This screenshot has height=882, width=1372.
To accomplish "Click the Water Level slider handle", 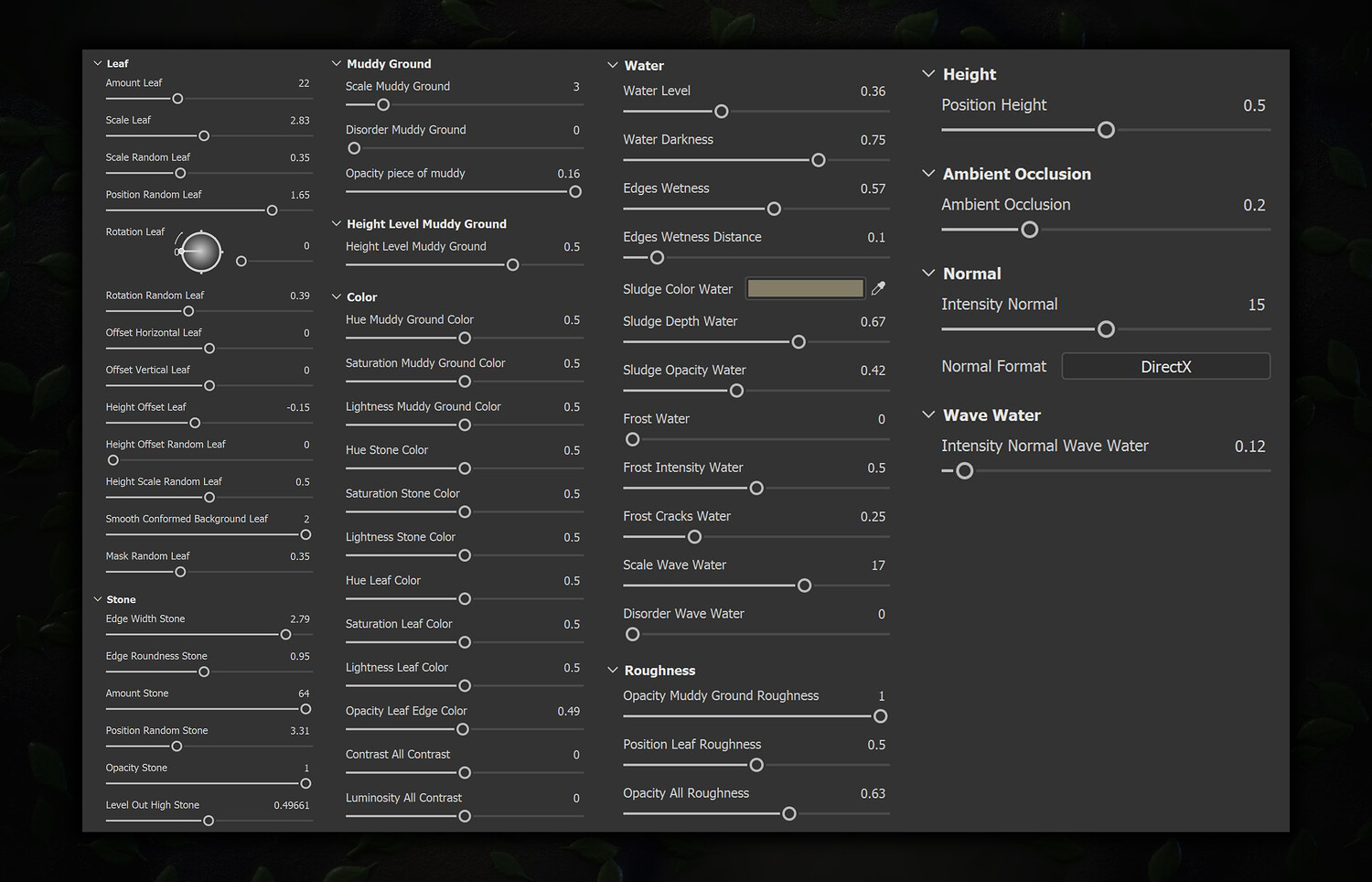I will point(722,112).
